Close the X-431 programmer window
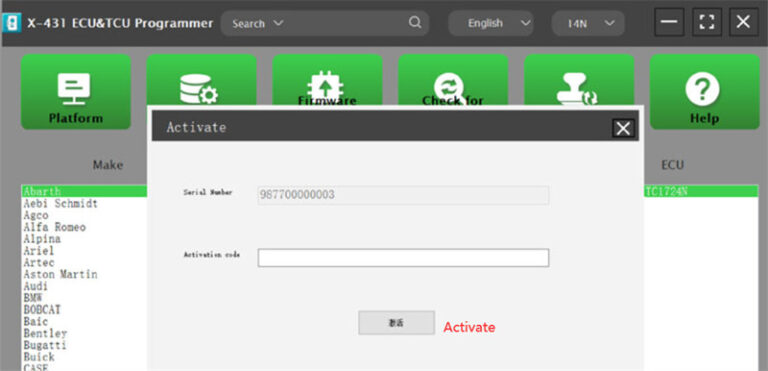The height and width of the screenshot is (371, 768). [x=744, y=22]
